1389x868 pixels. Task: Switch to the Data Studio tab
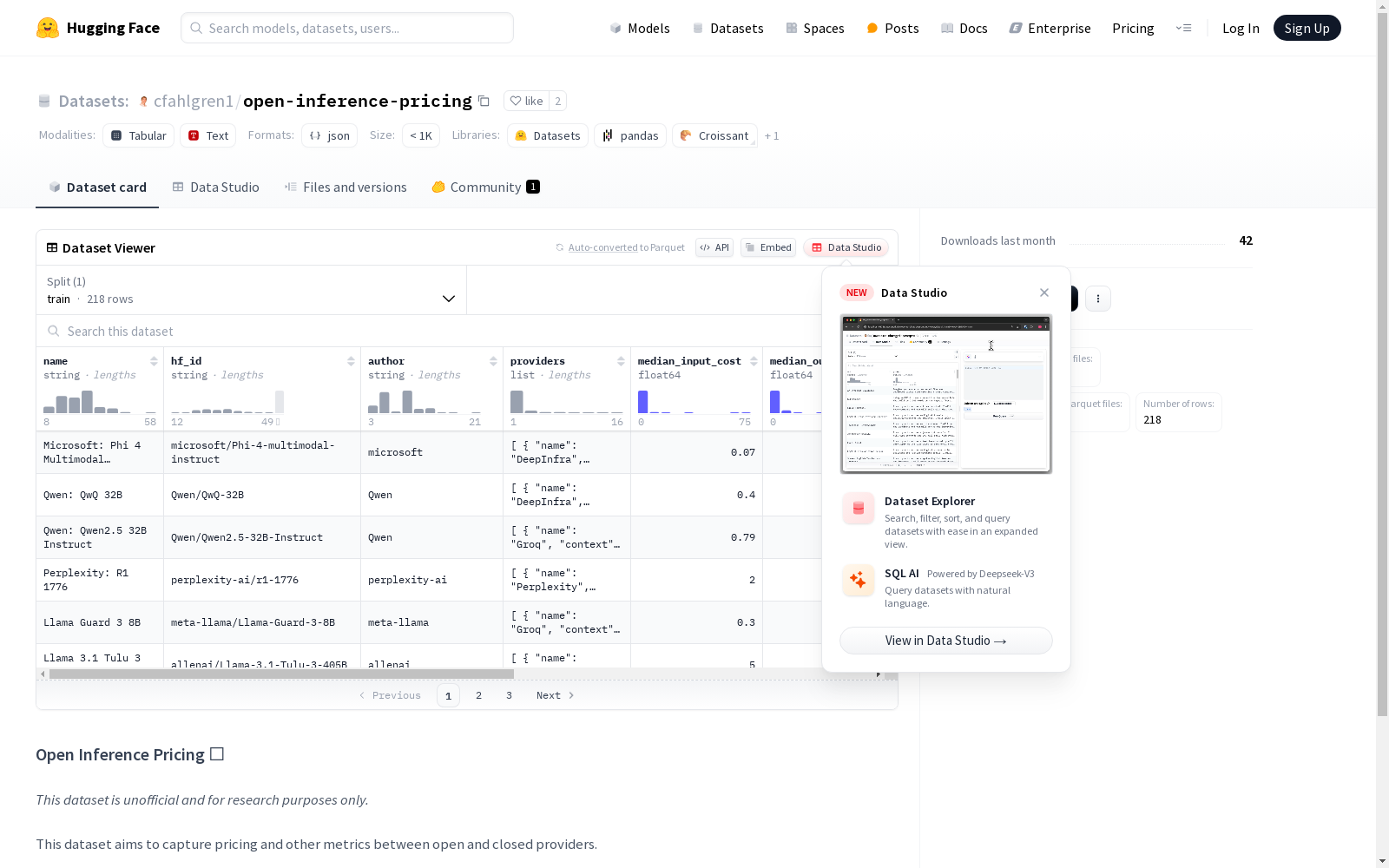(215, 187)
